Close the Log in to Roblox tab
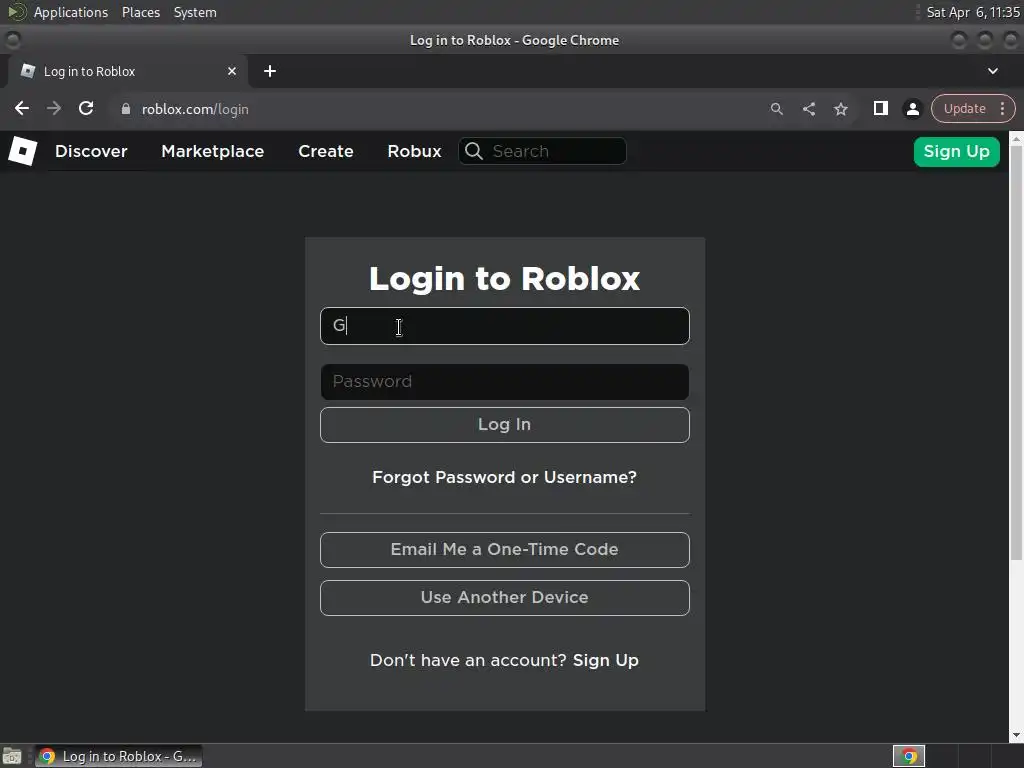 tap(232, 71)
